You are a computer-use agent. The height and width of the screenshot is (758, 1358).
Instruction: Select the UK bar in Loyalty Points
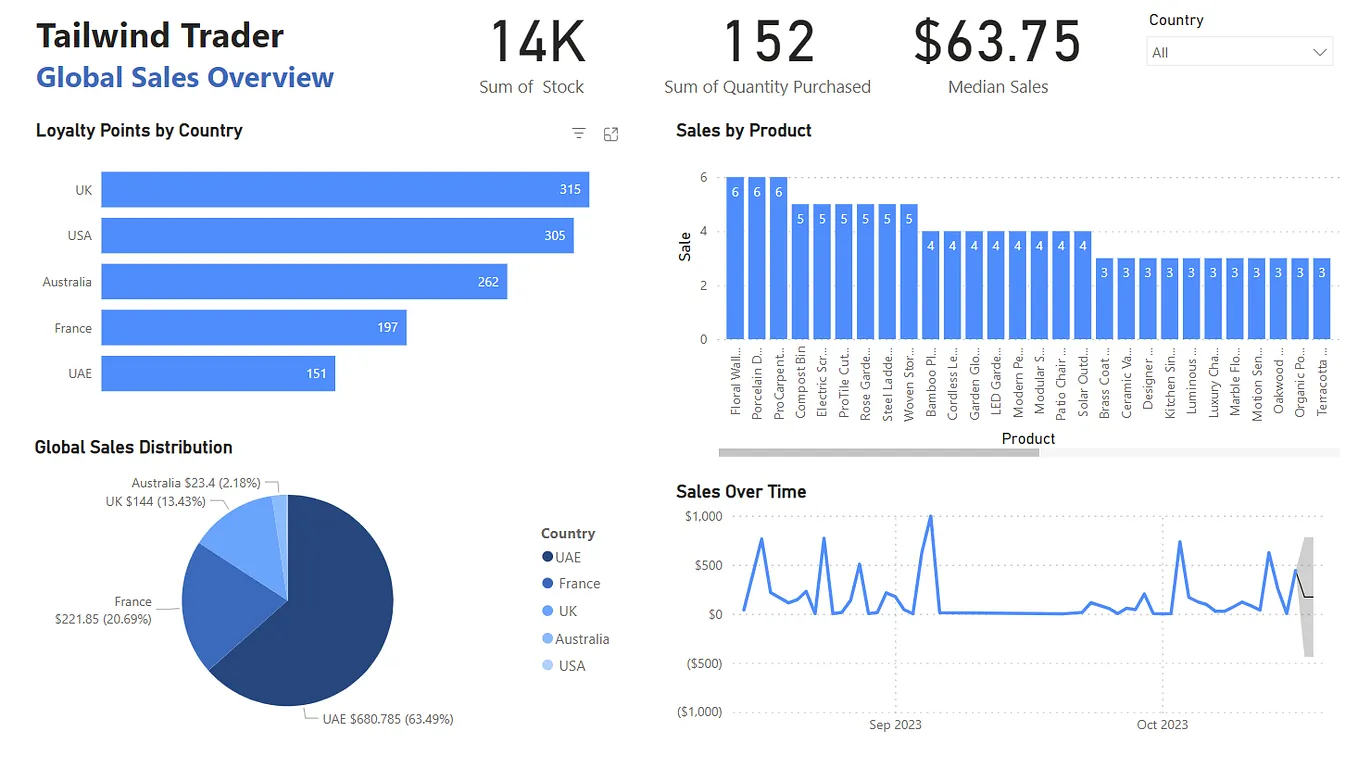pos(340,189)
